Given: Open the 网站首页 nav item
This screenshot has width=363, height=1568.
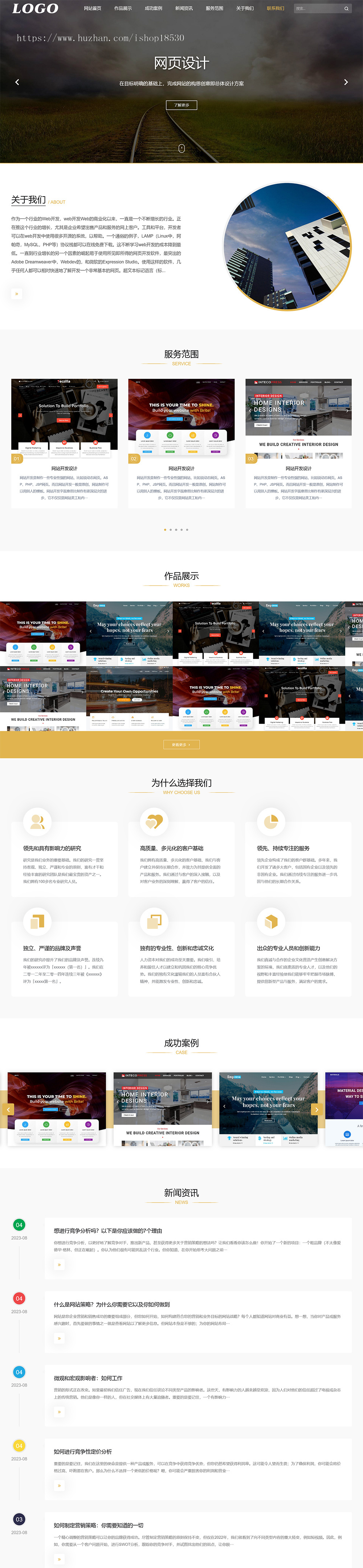Looking at the screenshot, I should point(93,8).
